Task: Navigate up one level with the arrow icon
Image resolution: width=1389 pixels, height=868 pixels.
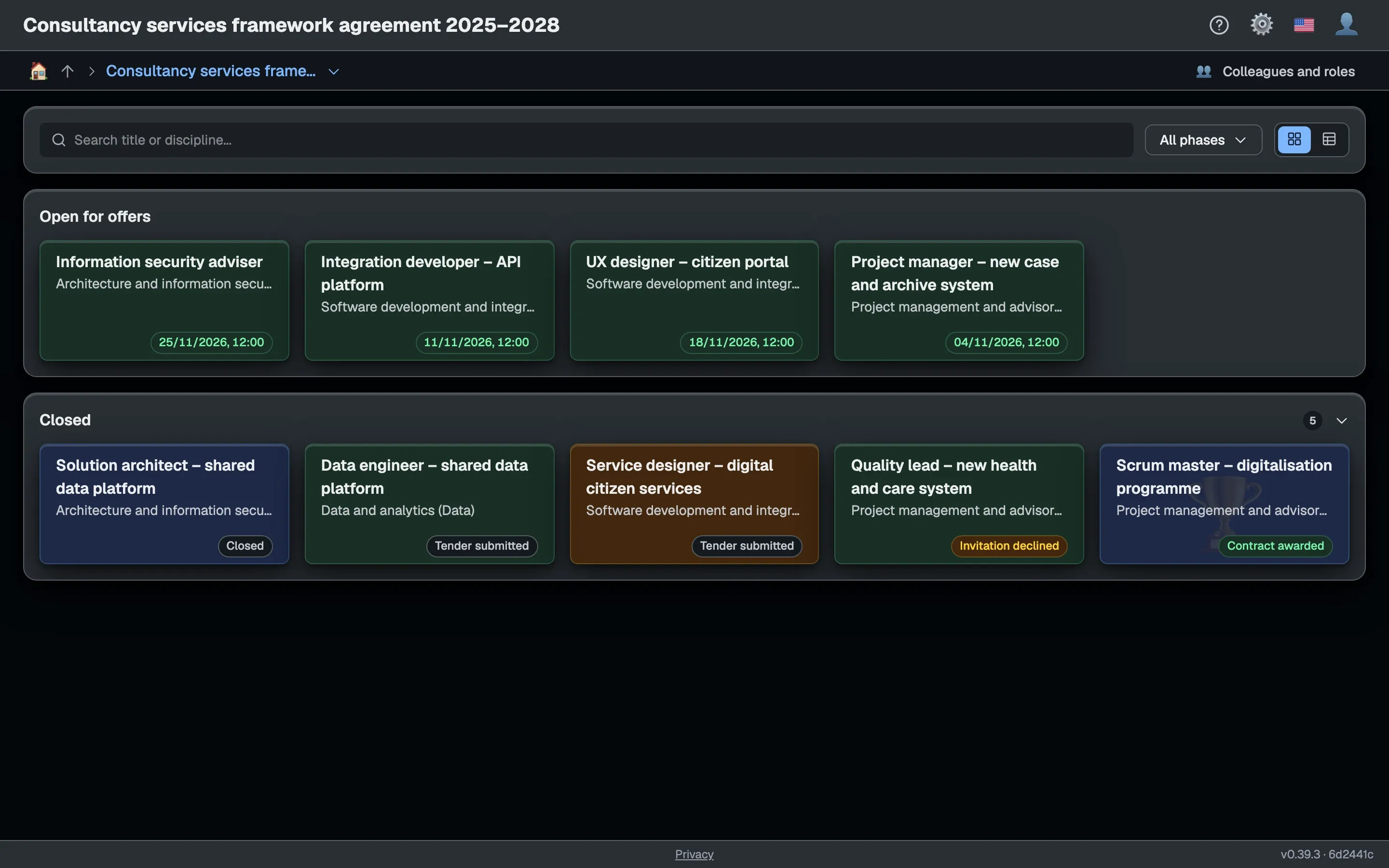Action: (x=68, y=71)
